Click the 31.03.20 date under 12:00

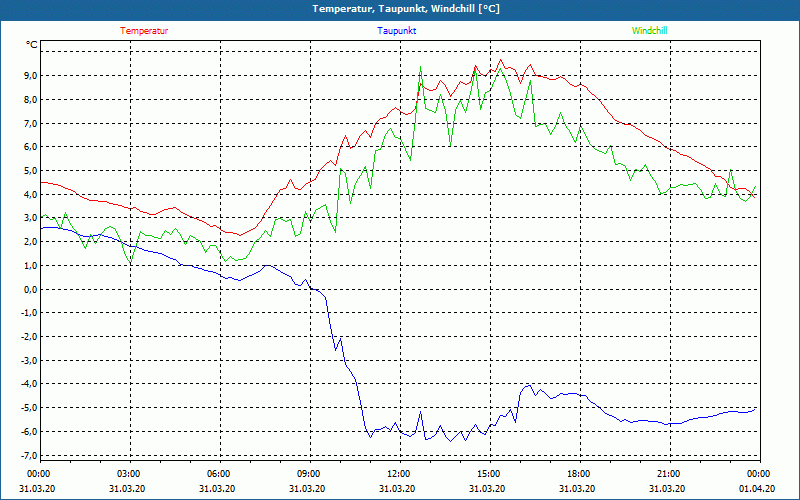[396, 489]
